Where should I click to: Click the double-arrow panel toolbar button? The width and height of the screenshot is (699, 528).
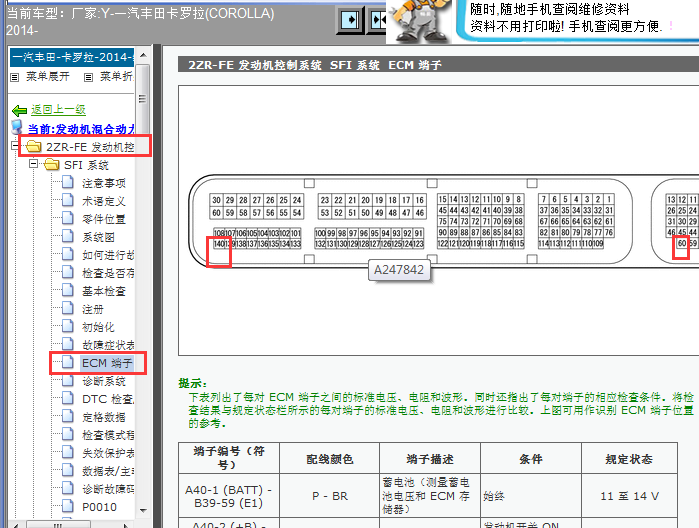pos(378,20)
